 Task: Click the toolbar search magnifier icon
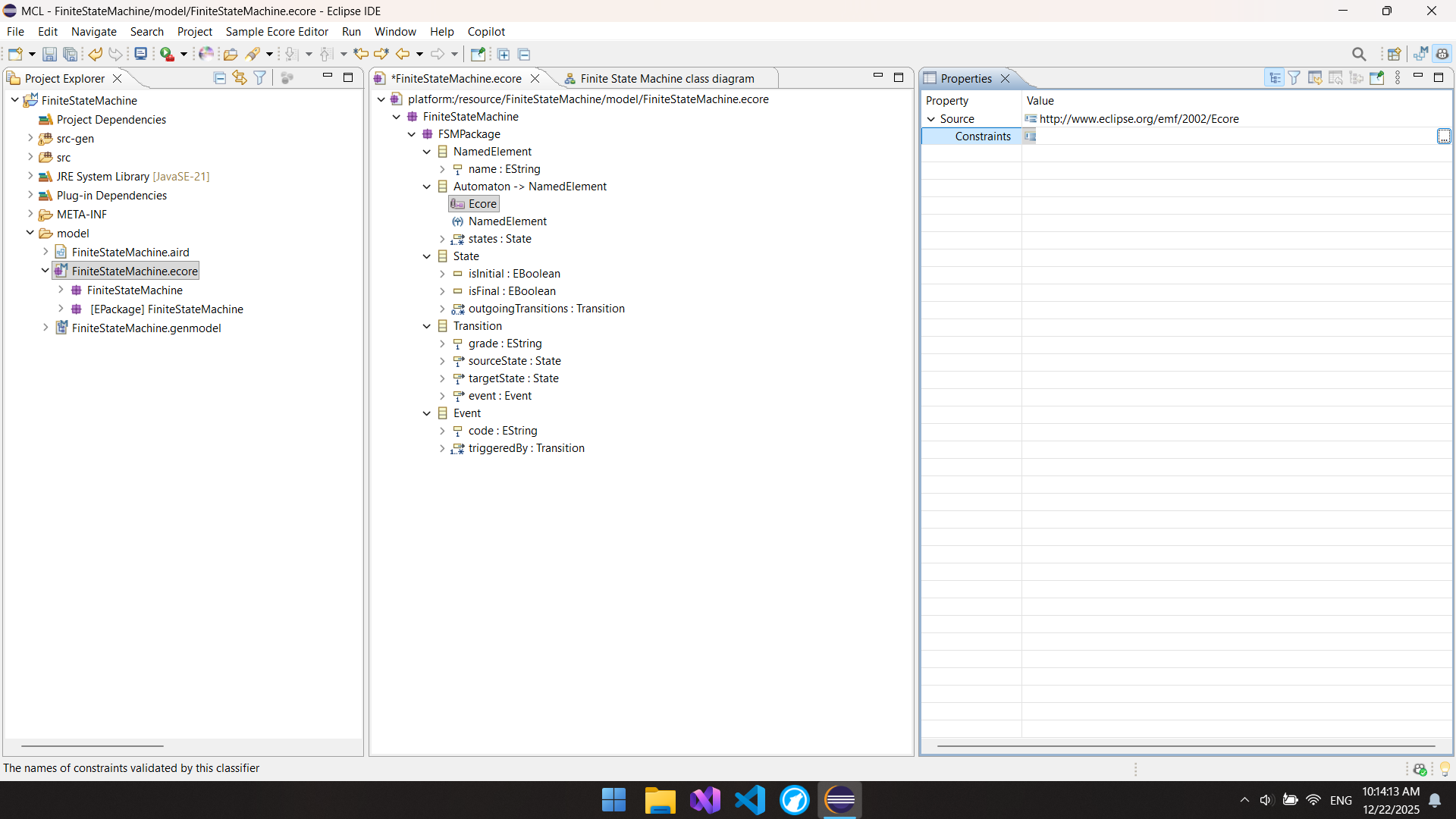click(1359, 54)
